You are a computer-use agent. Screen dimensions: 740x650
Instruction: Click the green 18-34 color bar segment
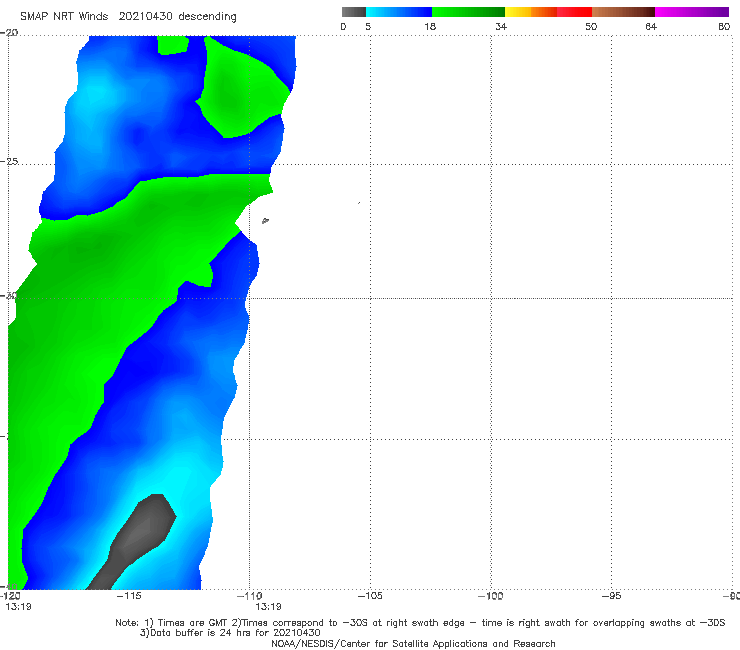coord(468,12)
